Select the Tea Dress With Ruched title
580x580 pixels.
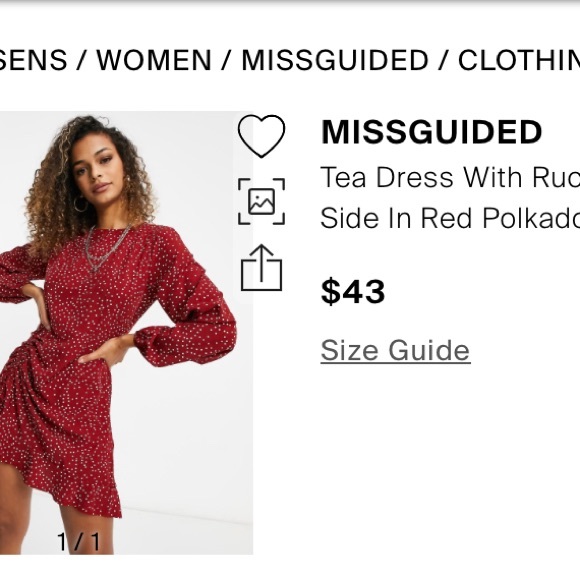pyautogui.click(x=450, y=178)
